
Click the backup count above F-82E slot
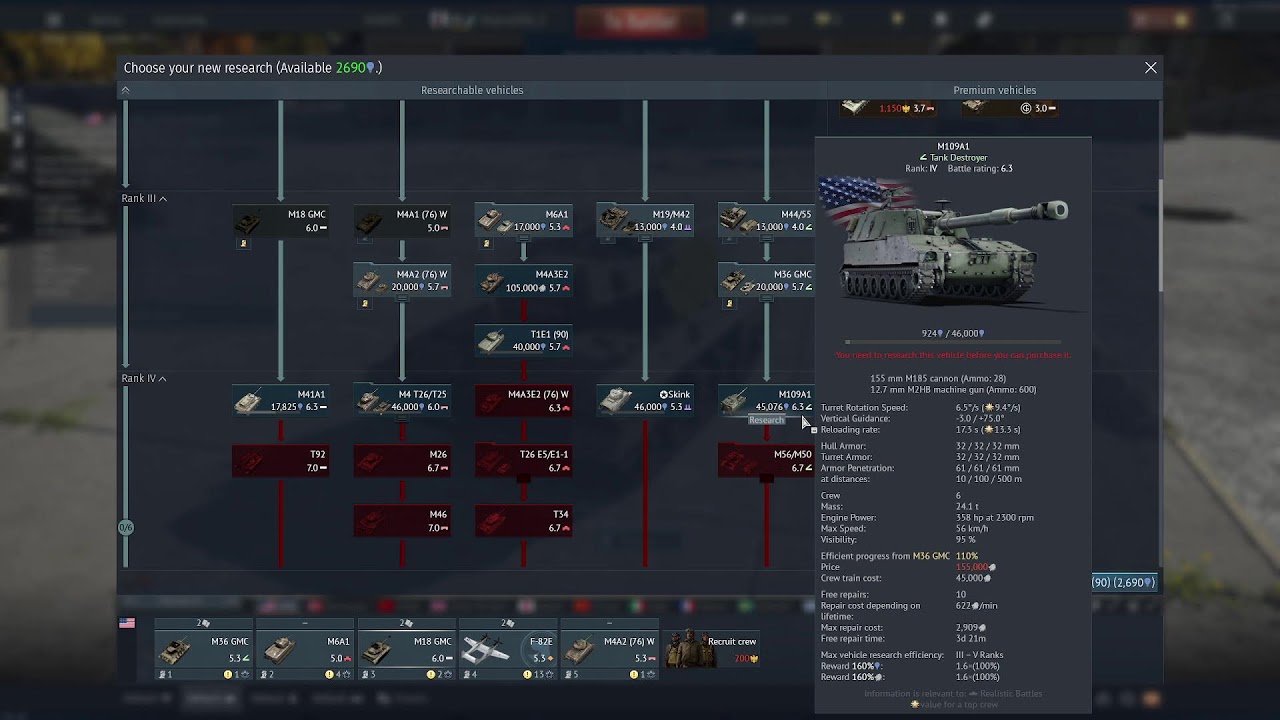point(508,623)
